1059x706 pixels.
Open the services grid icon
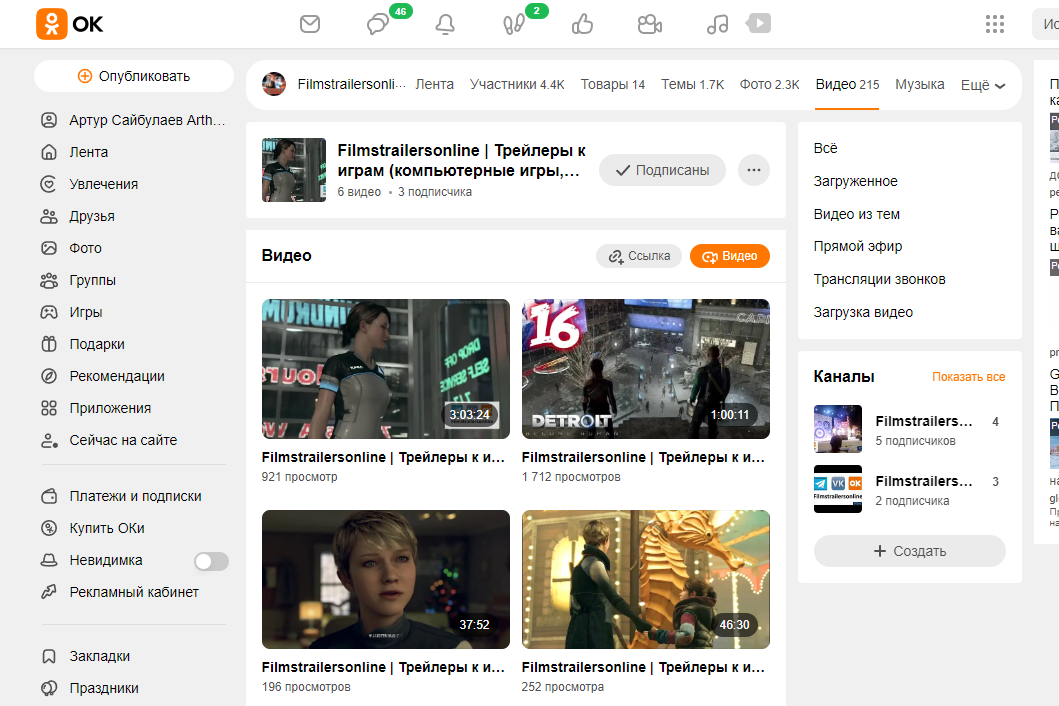point(994,24)
